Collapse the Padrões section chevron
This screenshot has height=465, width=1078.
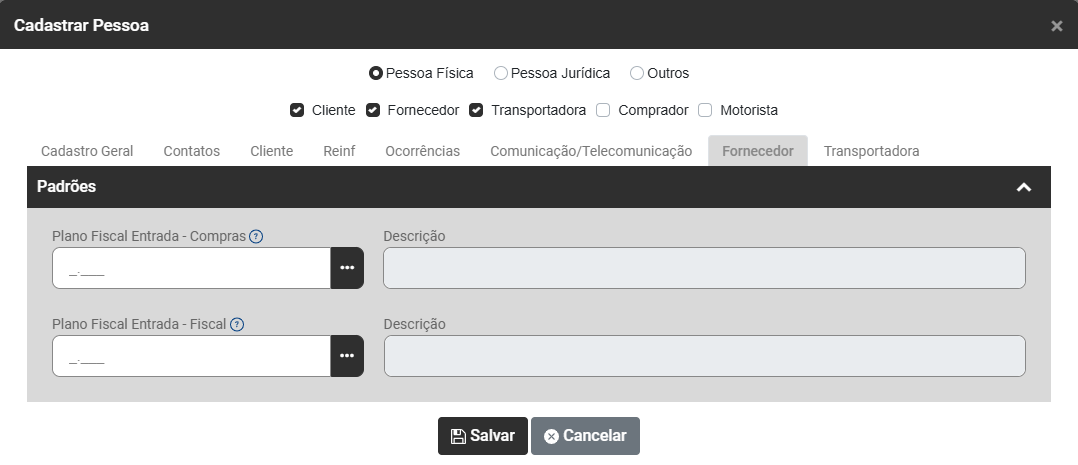1024,187
